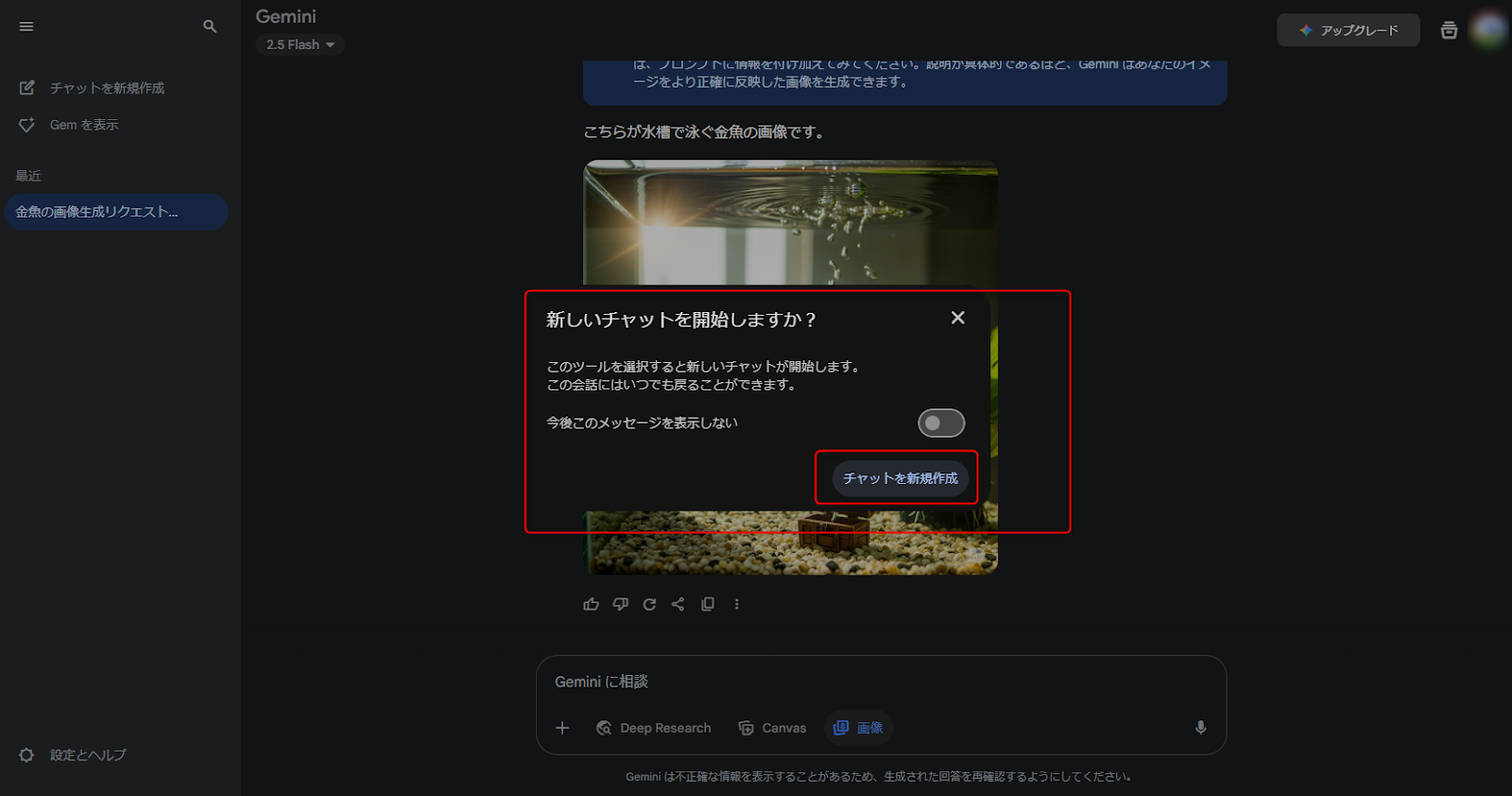Select 'Gem を表示' in sidebar
1512x796 pixels.
click(83, 125)
